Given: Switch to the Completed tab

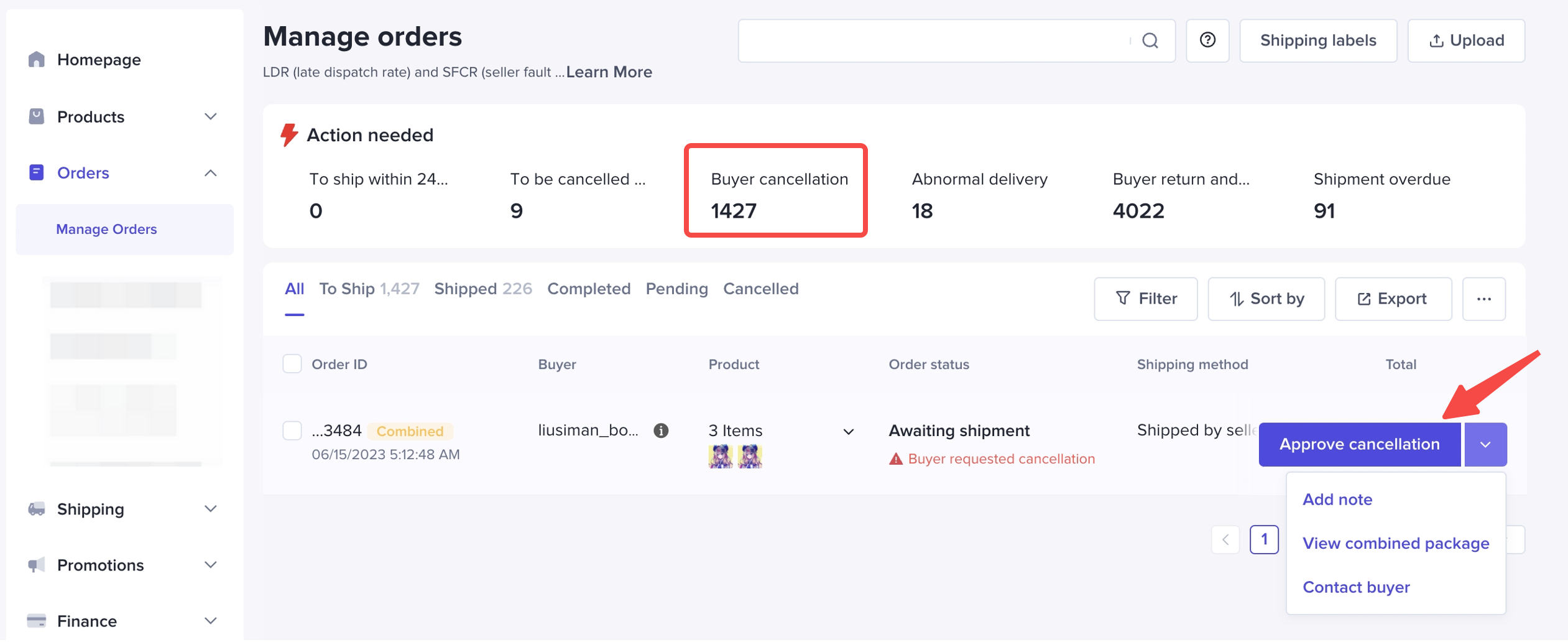Looking at the screenshot, I should (x=589, y=289).
